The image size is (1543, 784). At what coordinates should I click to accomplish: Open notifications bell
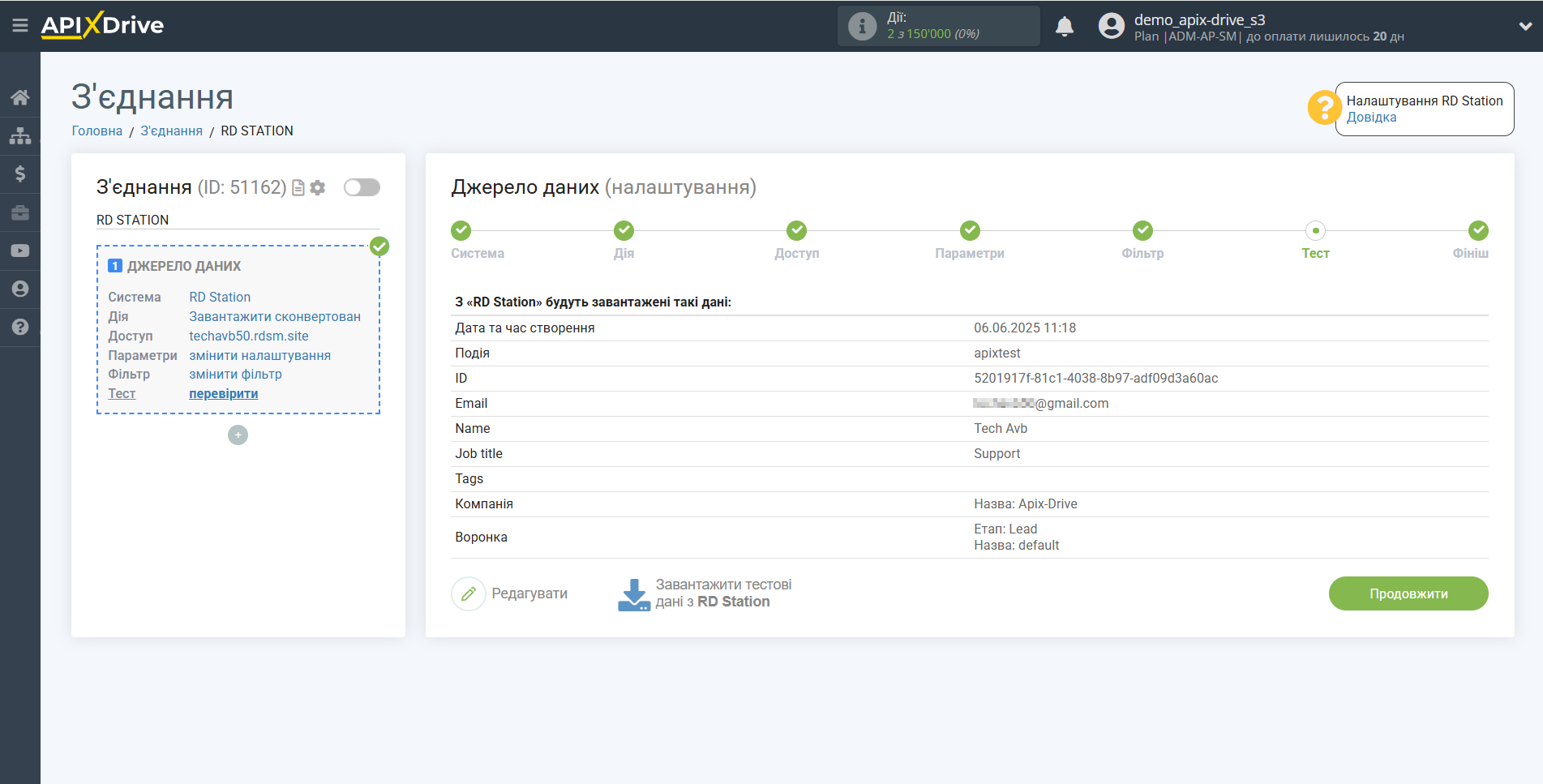(1065, 26)
